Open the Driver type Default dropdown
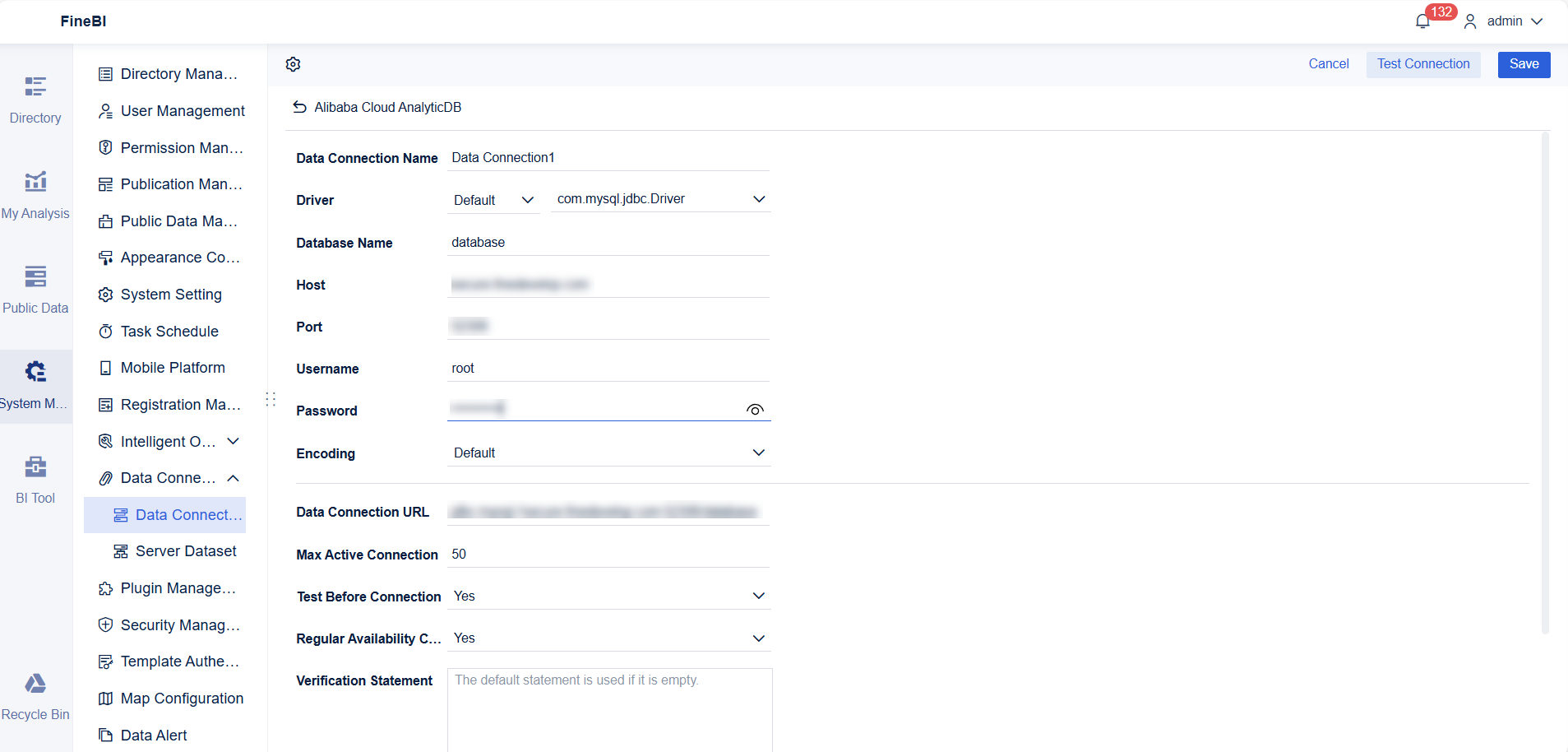The width and height of the screenshot is (1568, 752). pos(493,200)
